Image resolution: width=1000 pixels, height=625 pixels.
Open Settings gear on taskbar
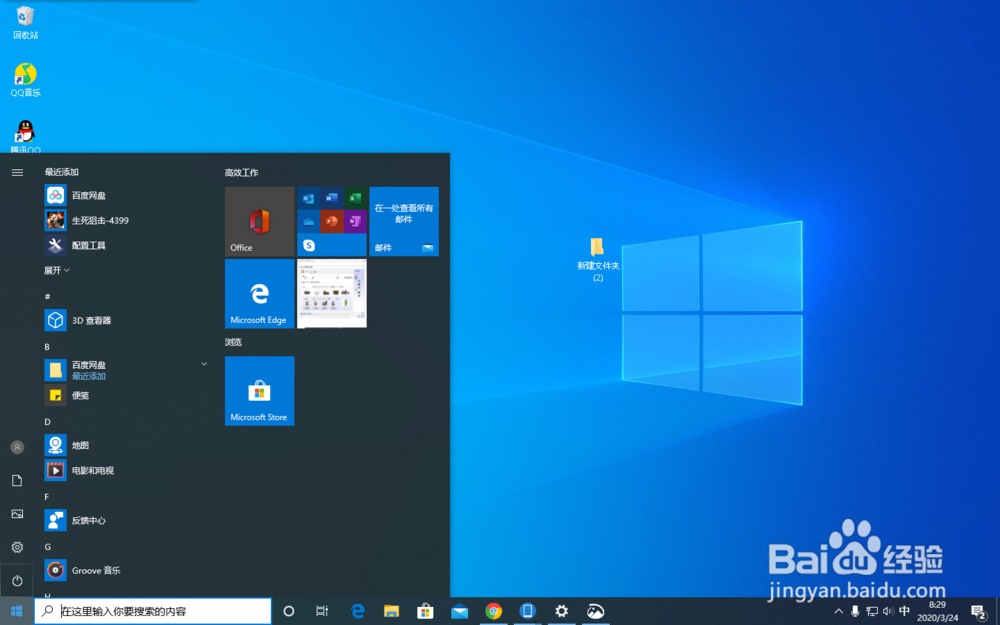[x=561, y=611]
